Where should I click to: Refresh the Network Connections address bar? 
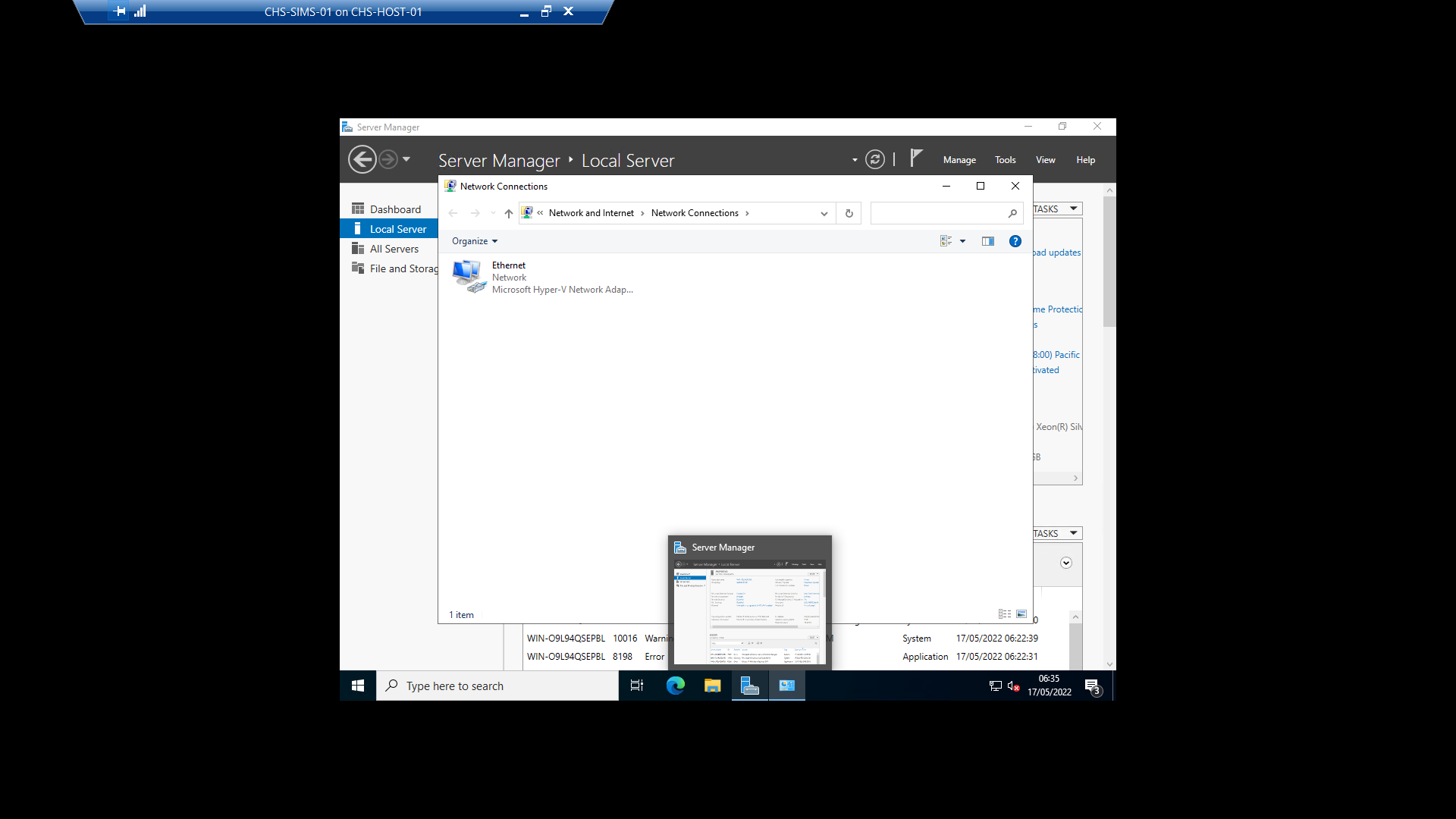849,214
